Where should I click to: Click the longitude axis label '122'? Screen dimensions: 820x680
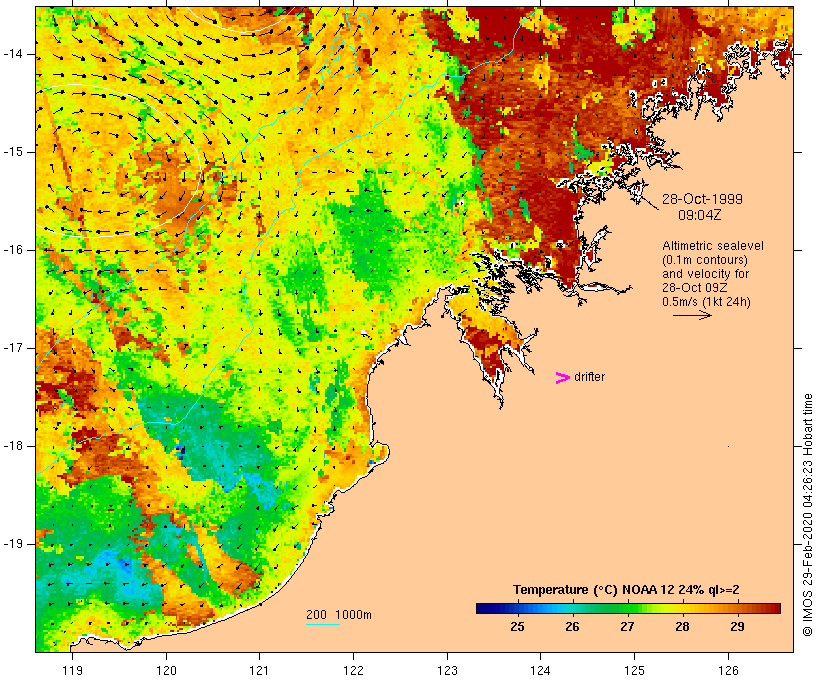tap(354, 670)
